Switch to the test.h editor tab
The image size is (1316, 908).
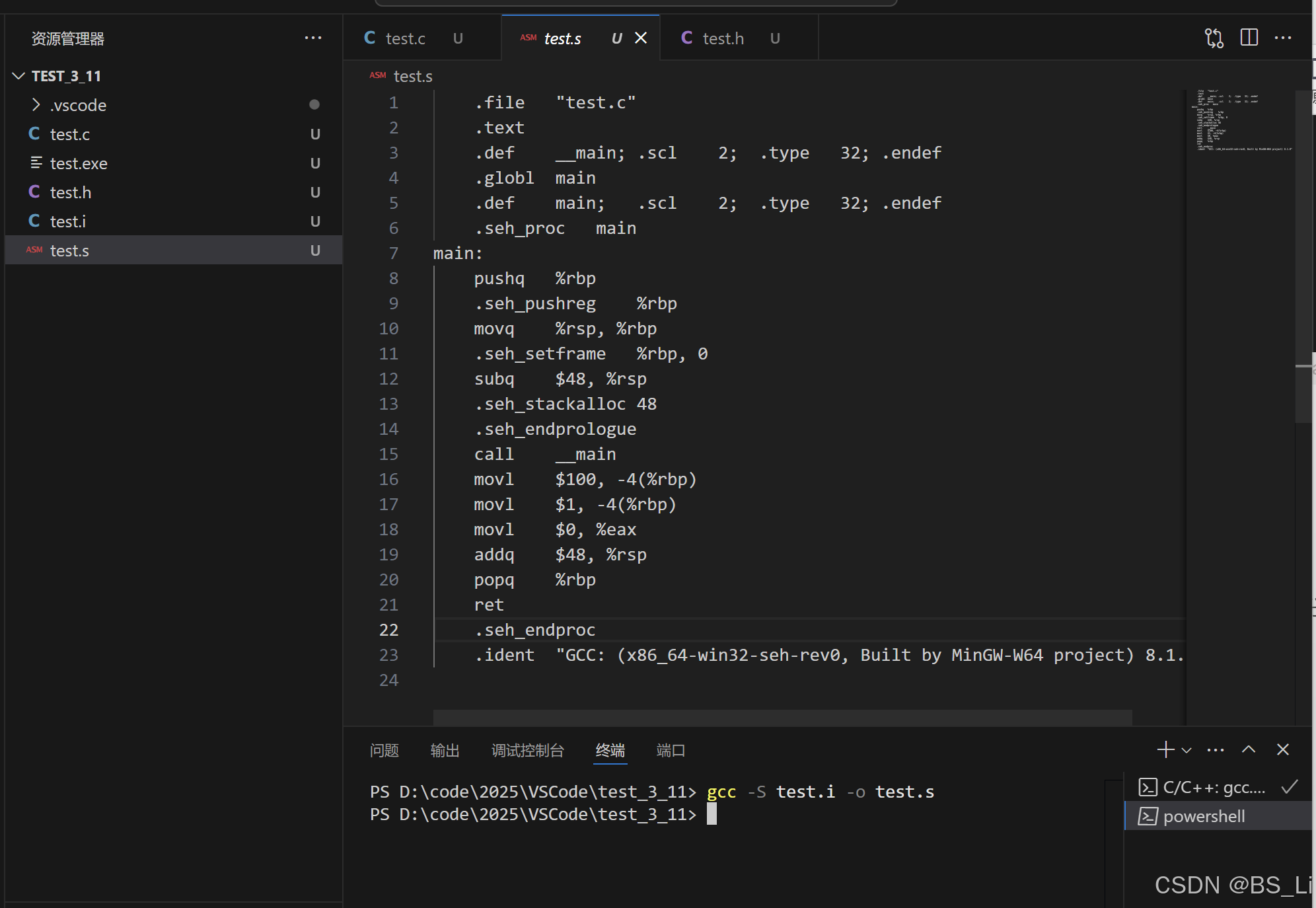coord(723,39)
